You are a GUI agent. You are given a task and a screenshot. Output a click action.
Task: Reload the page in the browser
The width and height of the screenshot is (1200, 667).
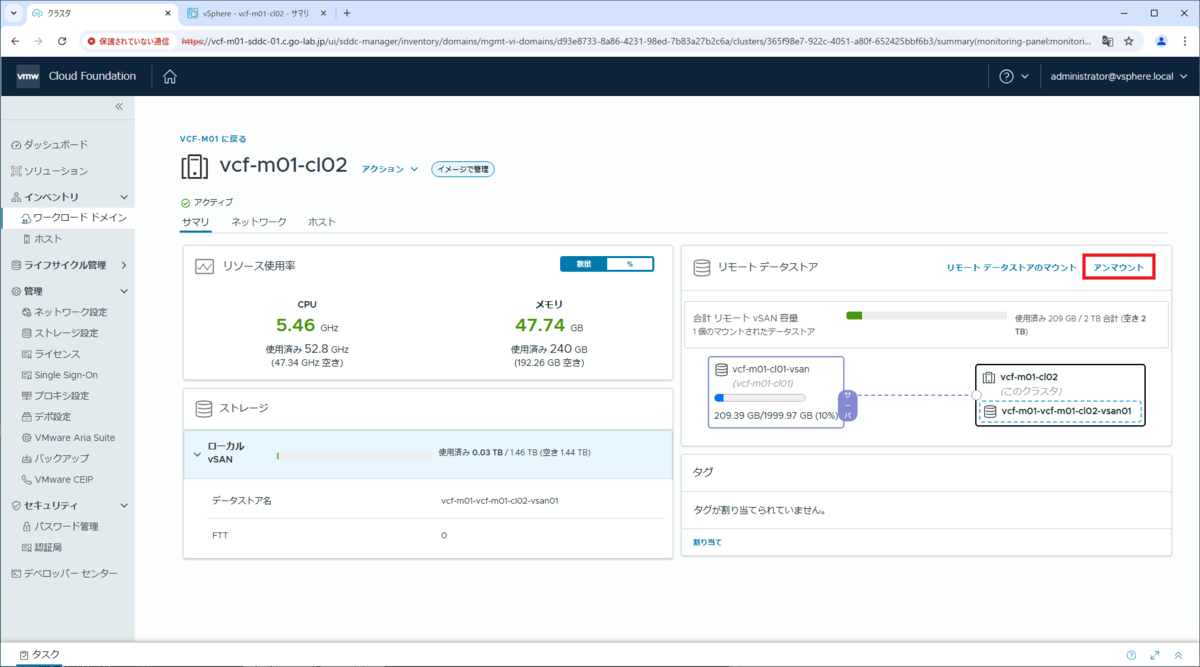62,41
